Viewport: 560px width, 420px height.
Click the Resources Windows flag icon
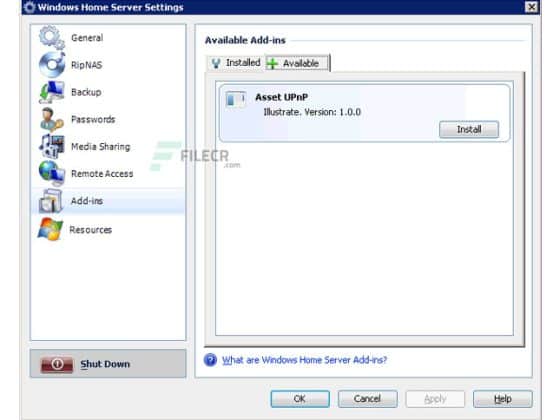(50, 229)
